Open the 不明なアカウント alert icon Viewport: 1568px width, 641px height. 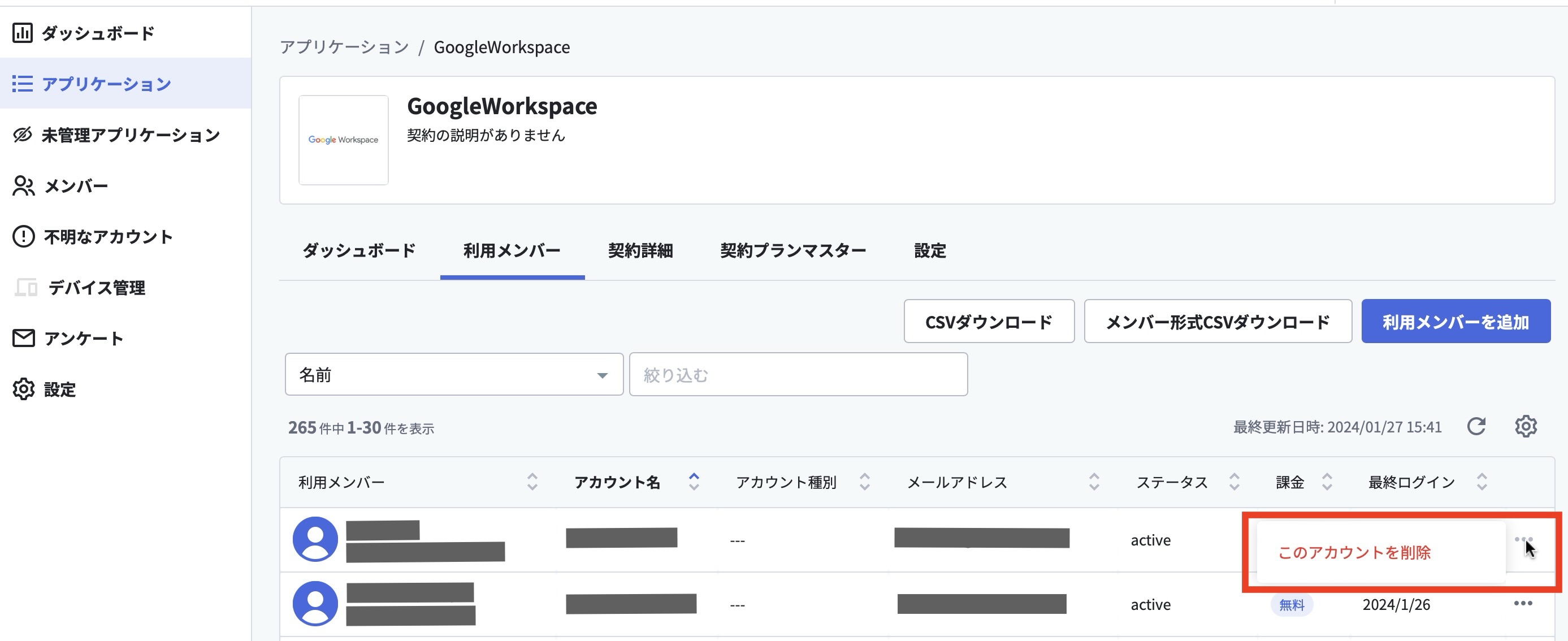pos(24,236)
